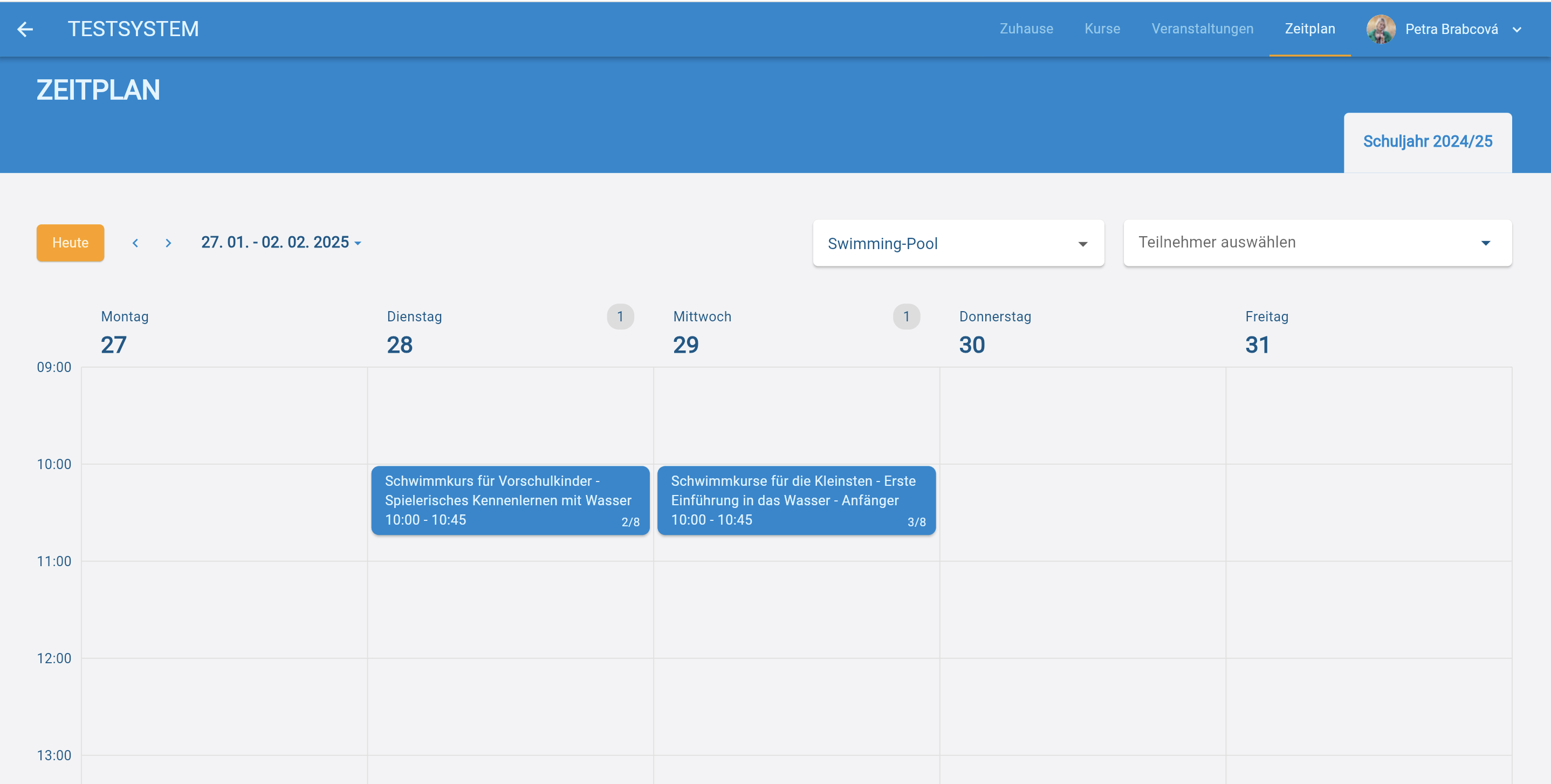Viewport: 1551px width, 784px height.
Task: Click the Heute button
Action: [x=70, y=243]
